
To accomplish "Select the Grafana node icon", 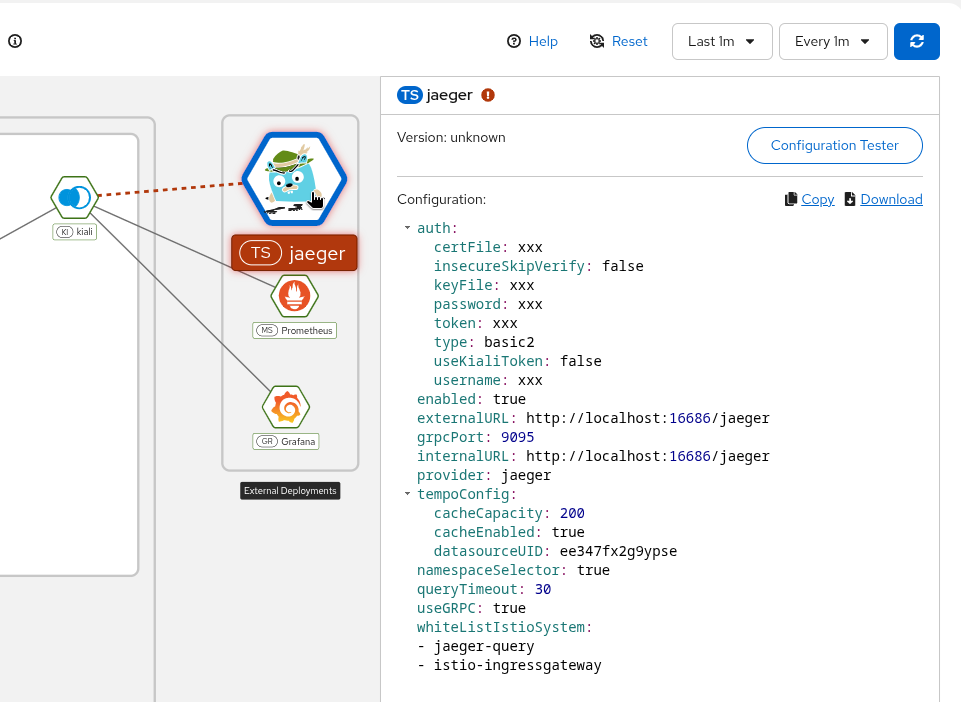I will click(x=286, y=406).
